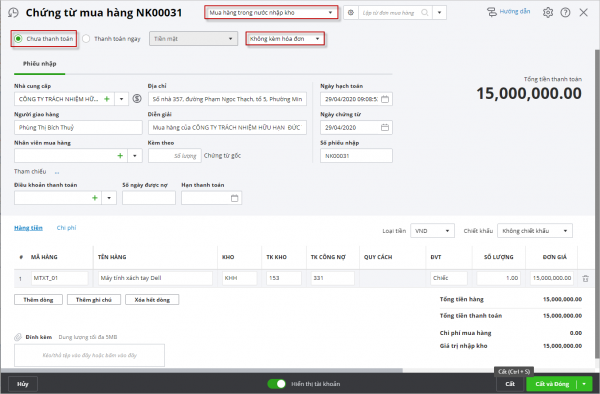The width and height of the screenshot is (600, 394).
Task: Select the Thanh toán ngay radio option
Action: 86,39
